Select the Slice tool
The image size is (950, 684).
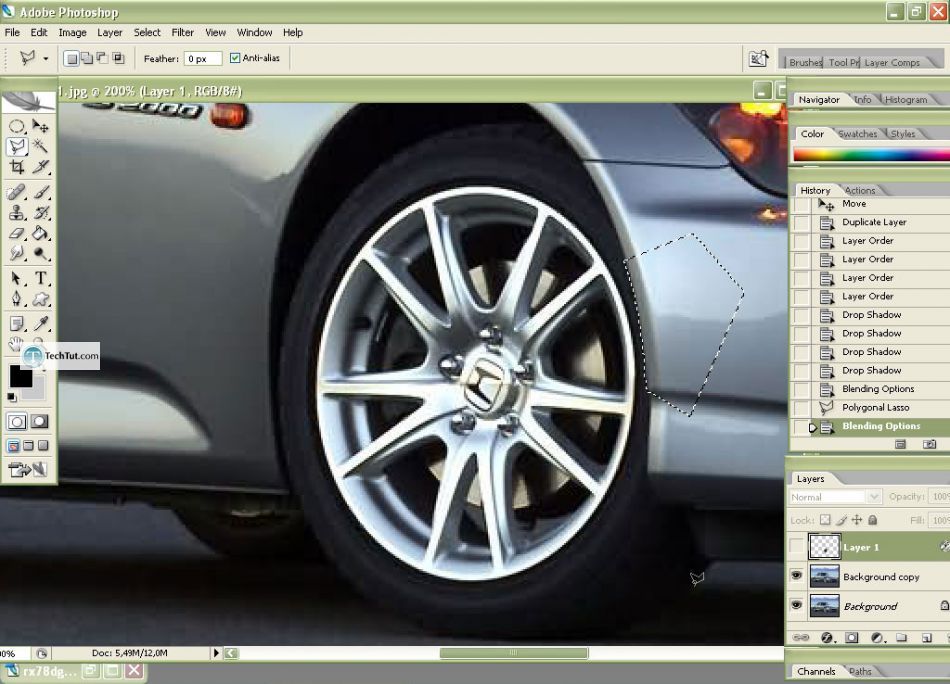coord(41,167)
